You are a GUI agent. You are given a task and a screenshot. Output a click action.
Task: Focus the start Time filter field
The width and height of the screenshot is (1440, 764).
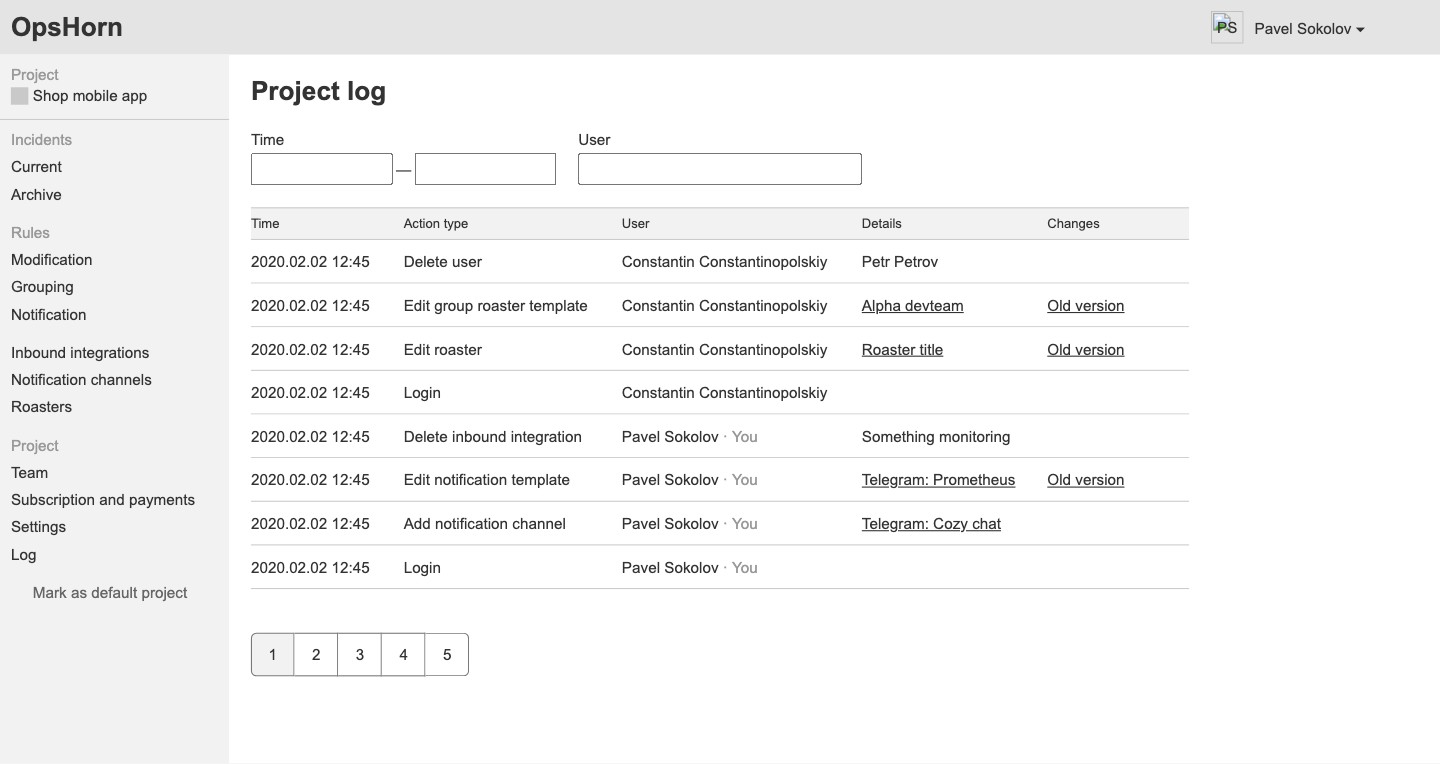322,169
